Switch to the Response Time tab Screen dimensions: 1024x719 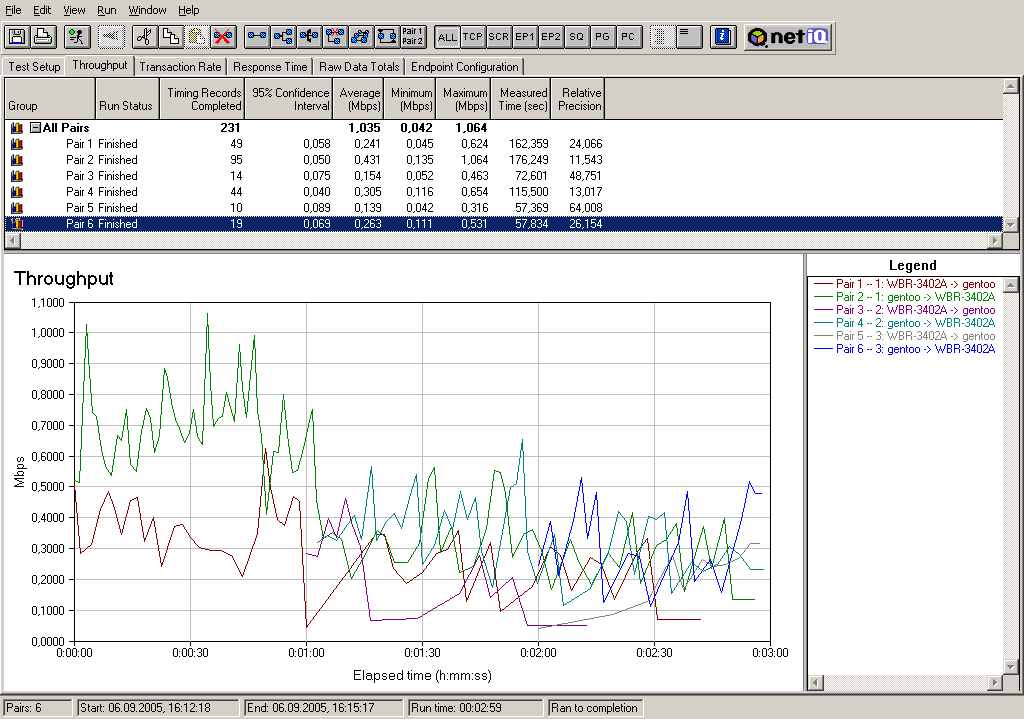click(x=271, y=67)
